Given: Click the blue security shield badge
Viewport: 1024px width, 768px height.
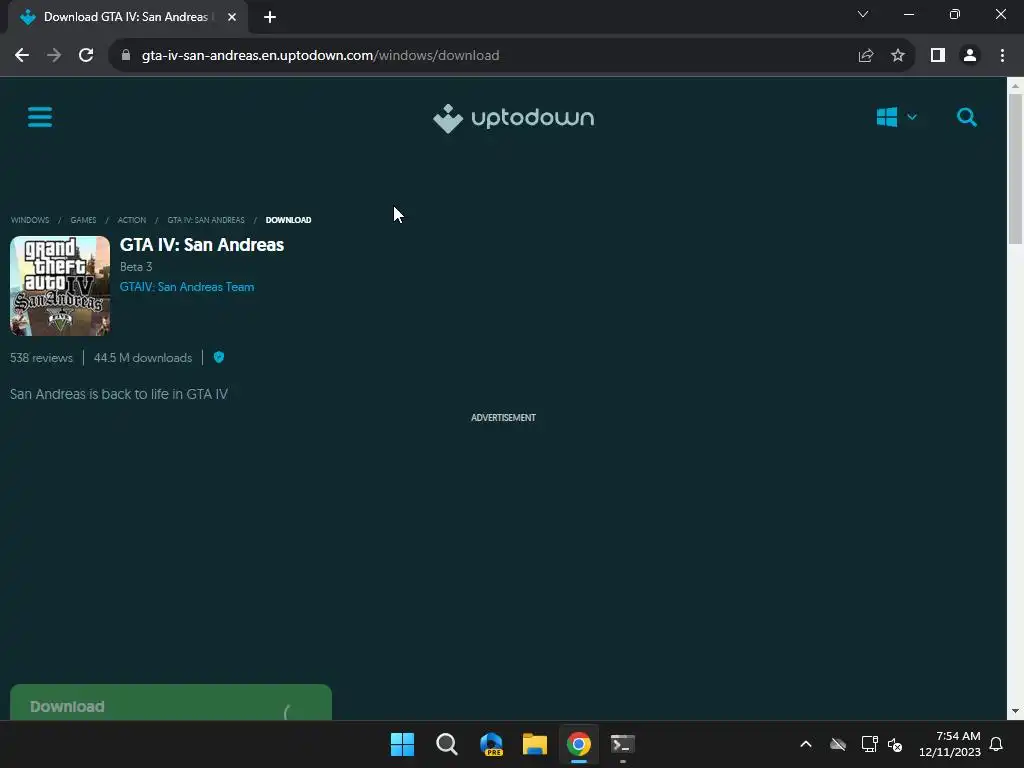Looking at the screenshot, I should click(x=219, y=357).
